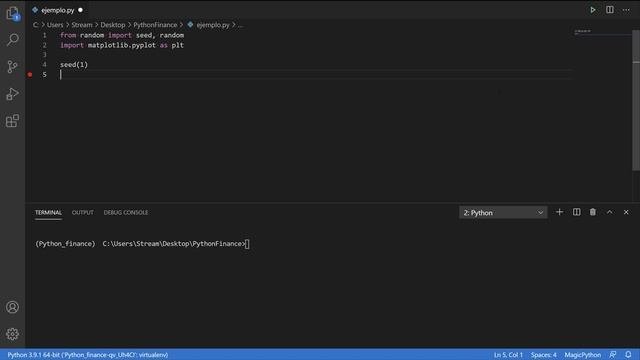Image resolution: width=640 pixels, height=360 pixels.
Task: Run Python file with play button
Action: click(x=593, y=10)
